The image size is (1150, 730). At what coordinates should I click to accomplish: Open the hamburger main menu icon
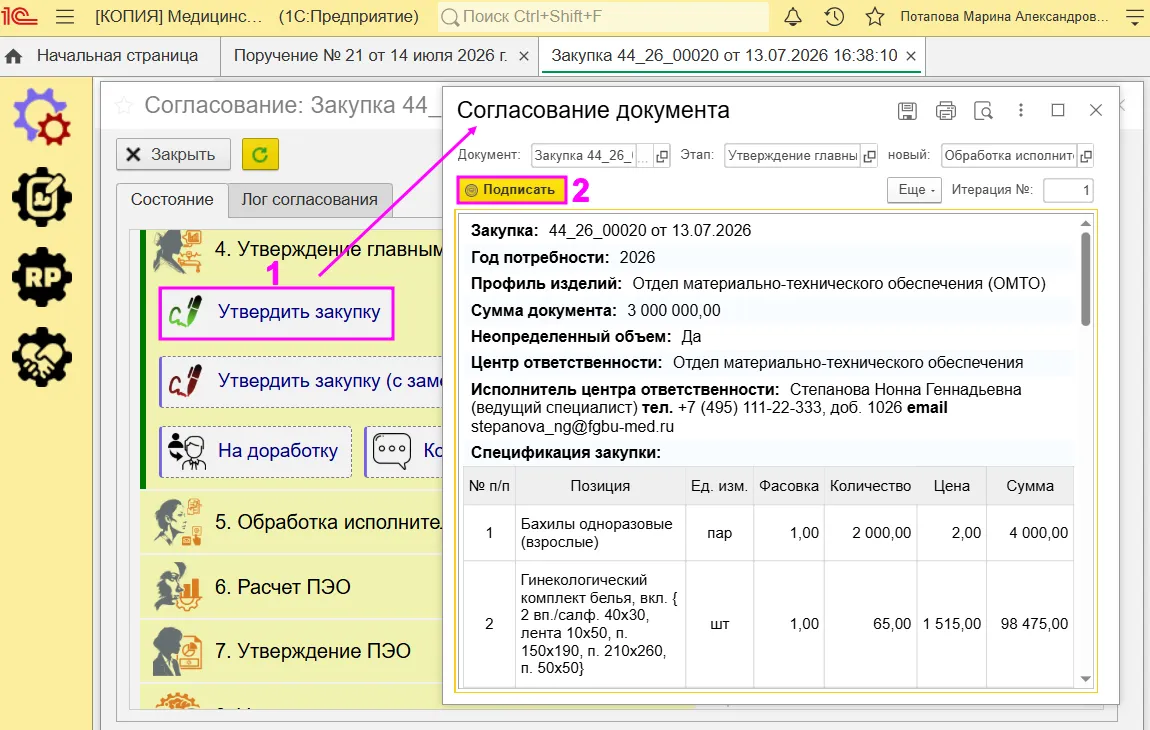[x=65, y=16]
